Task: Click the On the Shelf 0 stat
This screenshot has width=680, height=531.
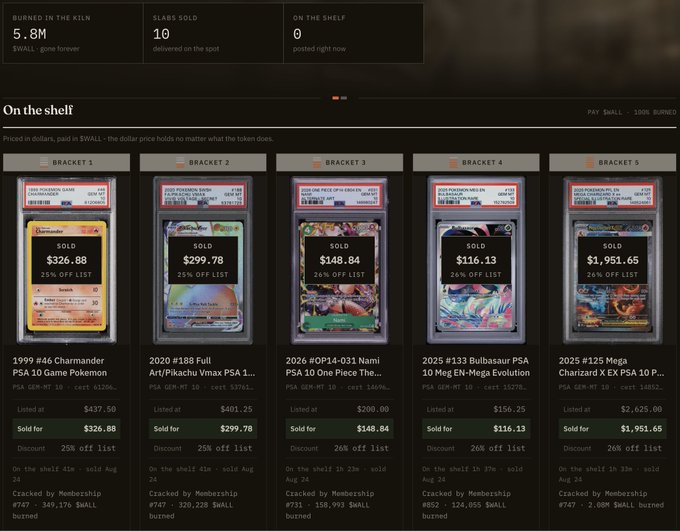Action: [353, 33]
